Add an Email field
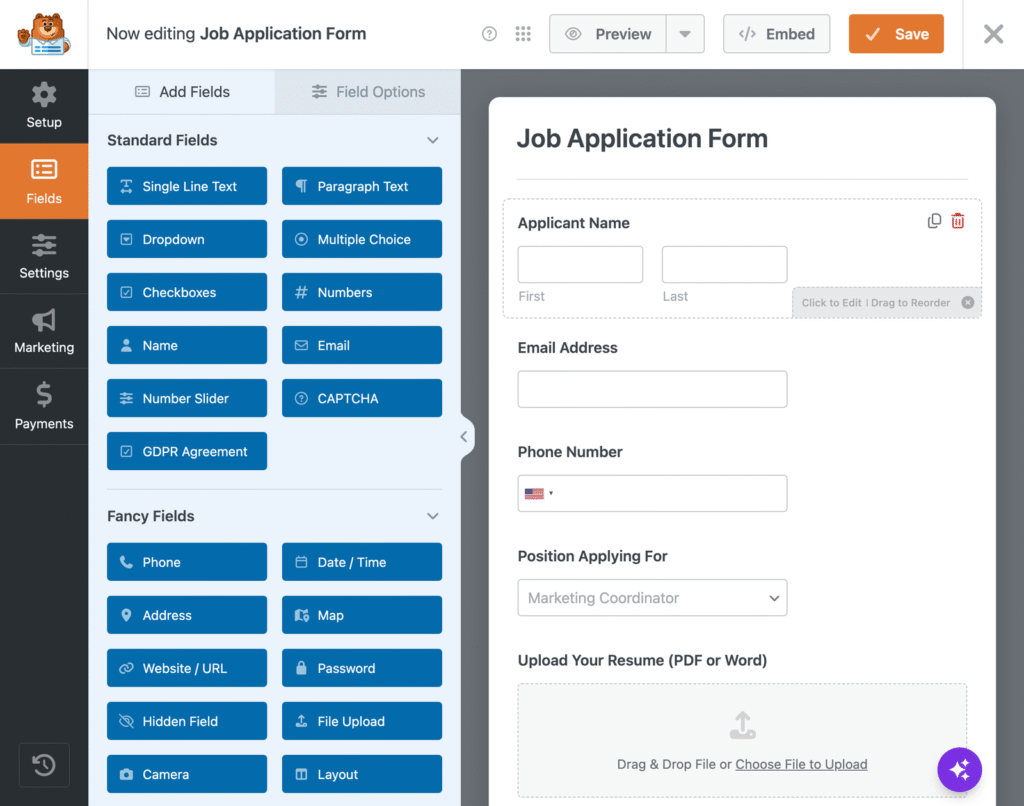1024x806 pixels. (x=362, y=345)
